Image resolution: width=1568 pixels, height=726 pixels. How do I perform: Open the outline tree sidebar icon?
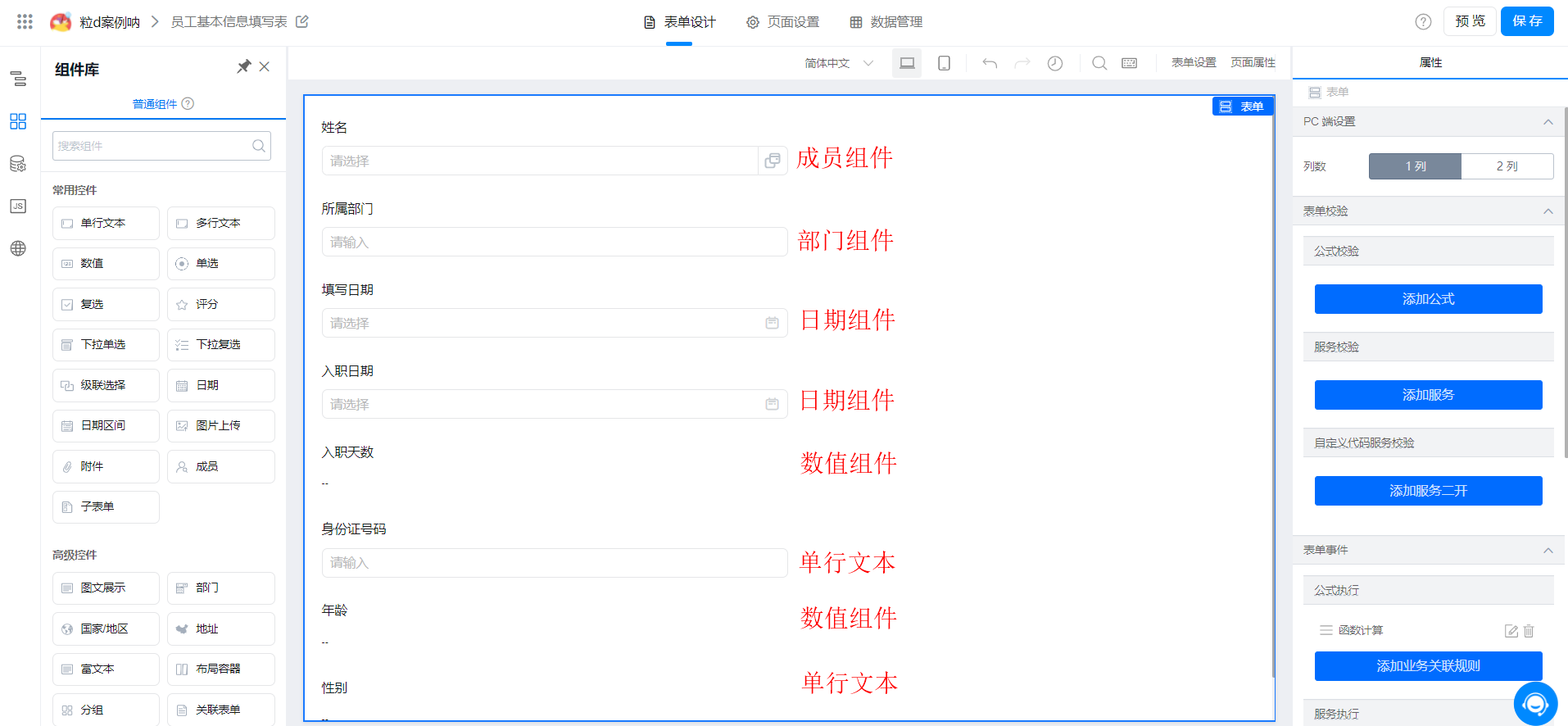(x=18, y=79)
